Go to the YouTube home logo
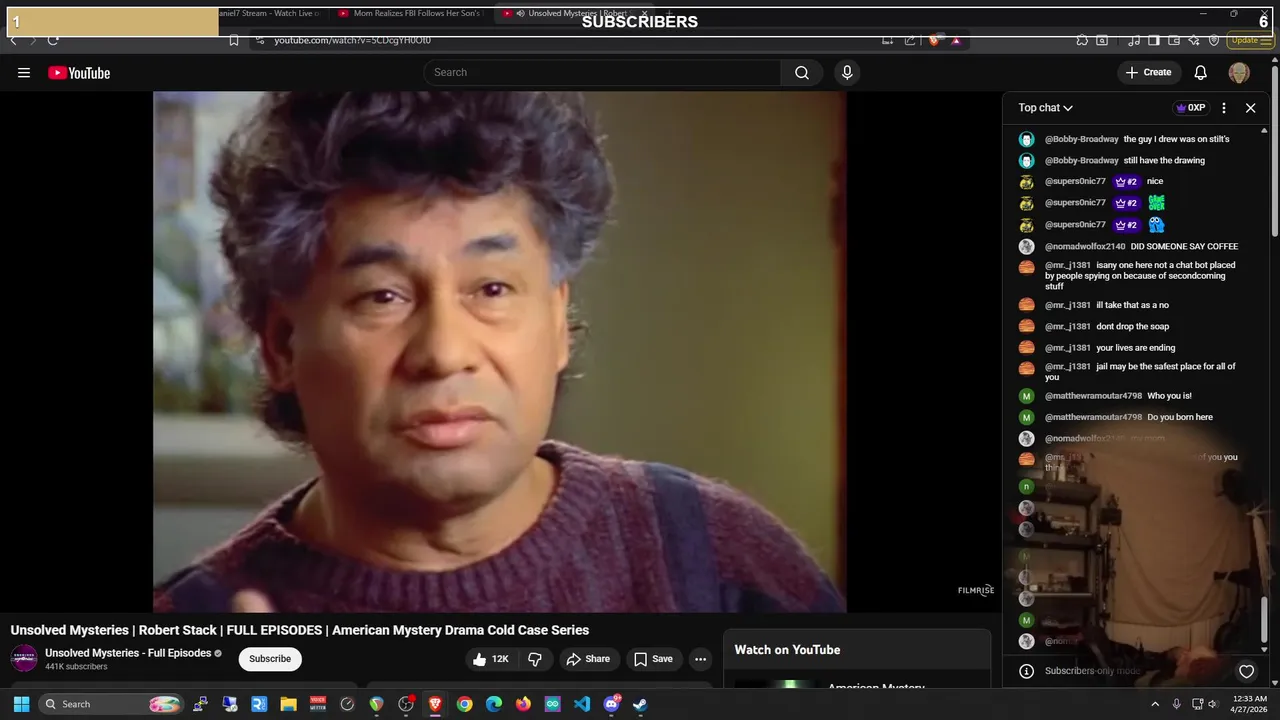 click(79, 73)
